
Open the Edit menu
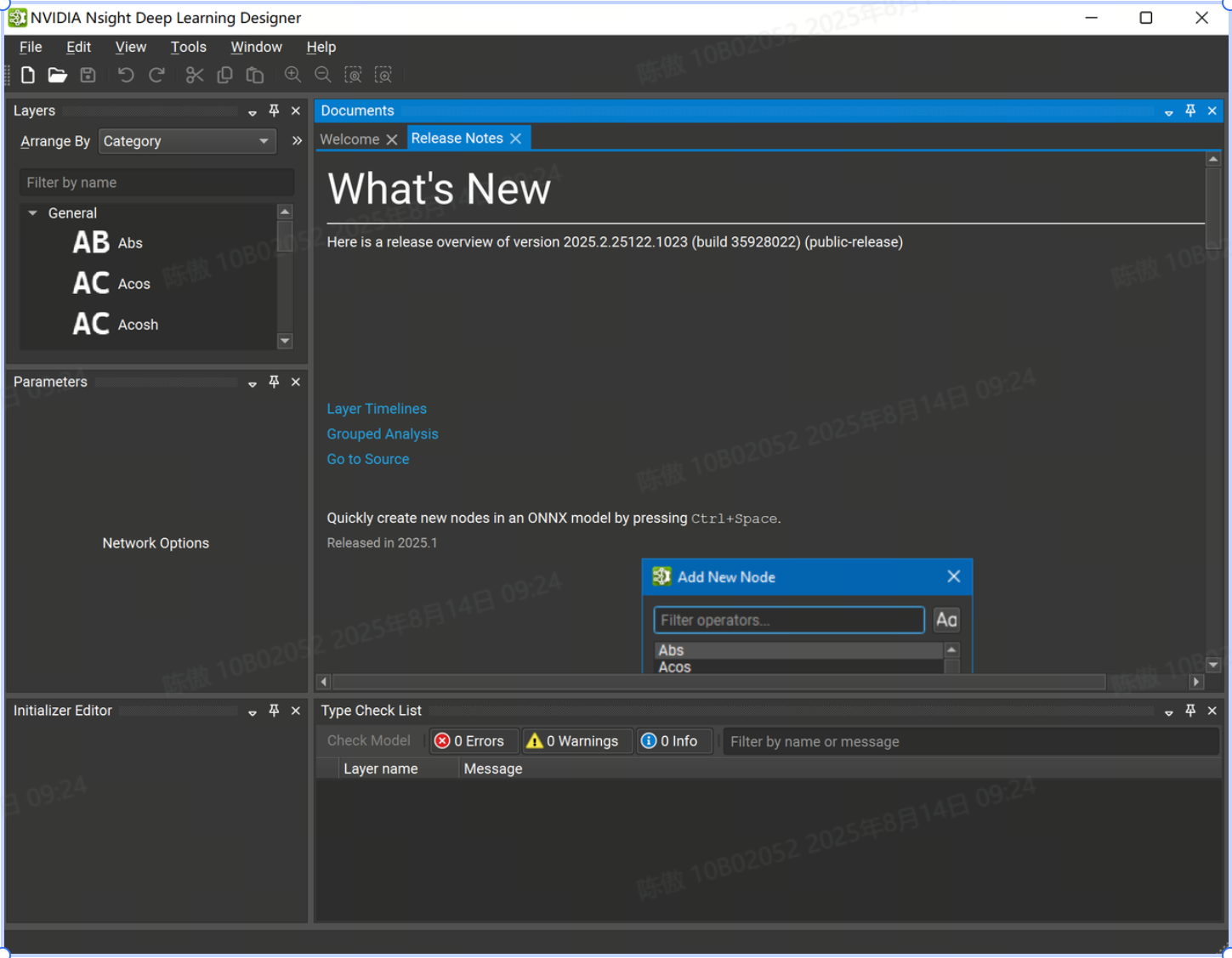pyautogui.click(x=79, y=47)
